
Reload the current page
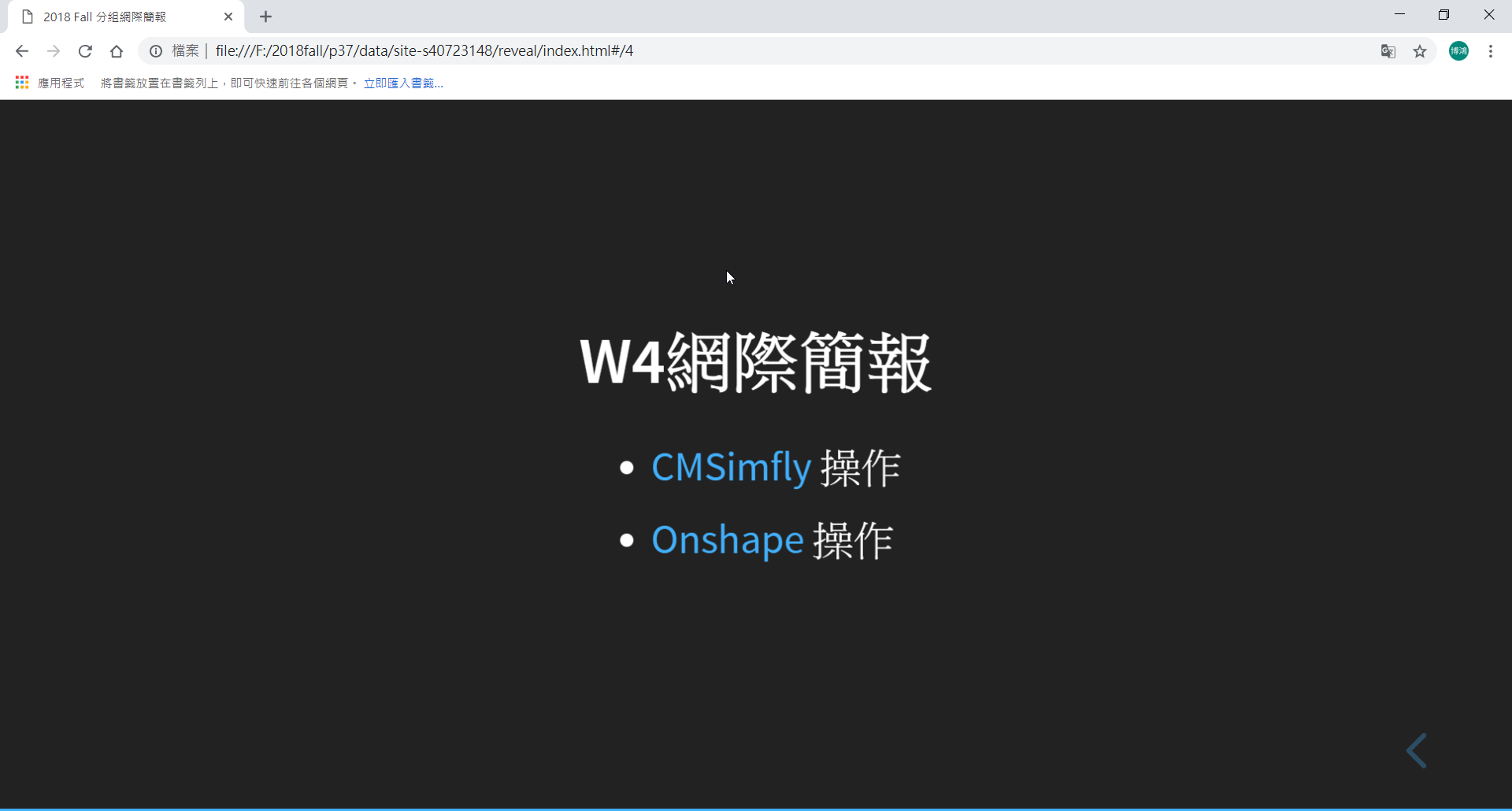85,51
